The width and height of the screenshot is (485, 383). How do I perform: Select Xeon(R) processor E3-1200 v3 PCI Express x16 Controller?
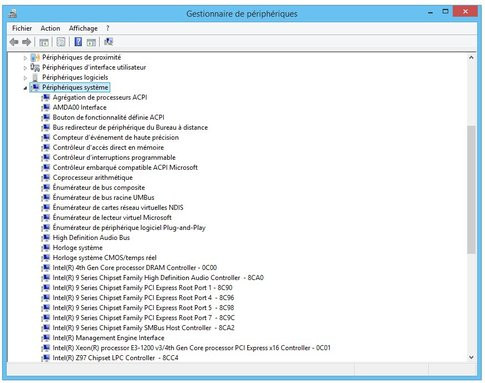tap(192, 348)
